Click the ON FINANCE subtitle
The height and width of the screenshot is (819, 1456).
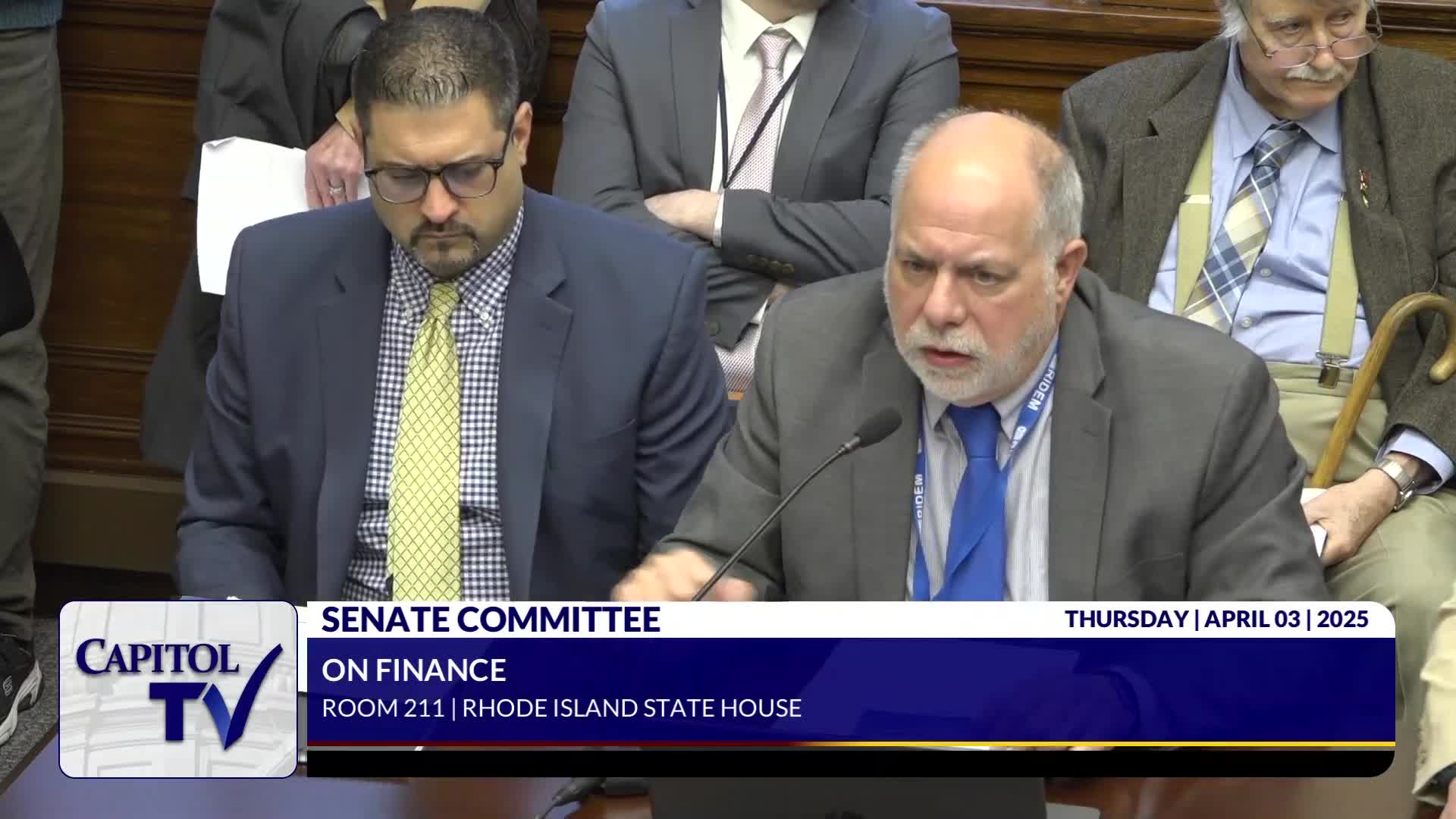(413, 670)
